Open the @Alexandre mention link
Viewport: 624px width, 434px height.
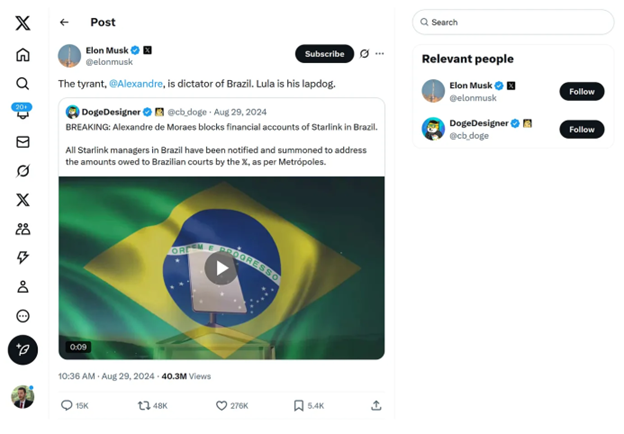(x=135, y=84)
